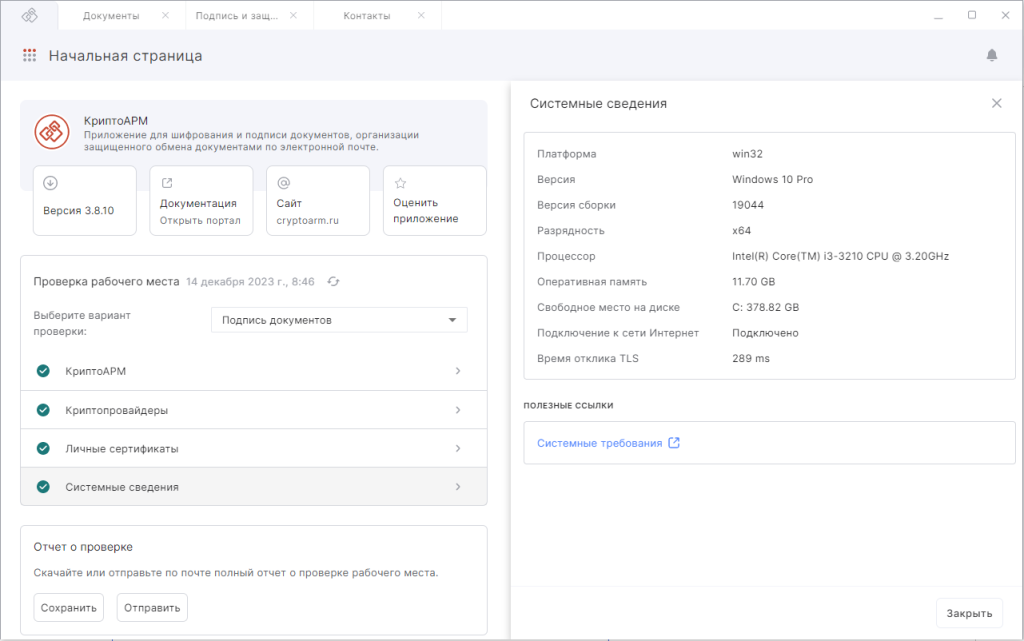
Task: Switch to the Подпись и защ... tab
Action: (236, 16)
